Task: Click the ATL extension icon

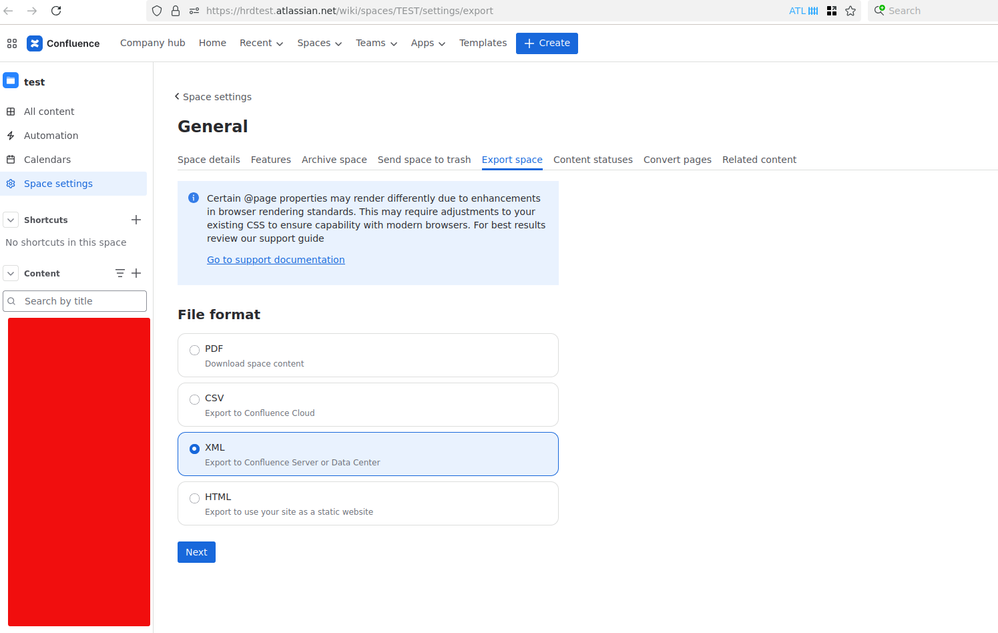Action: [803, 11]
